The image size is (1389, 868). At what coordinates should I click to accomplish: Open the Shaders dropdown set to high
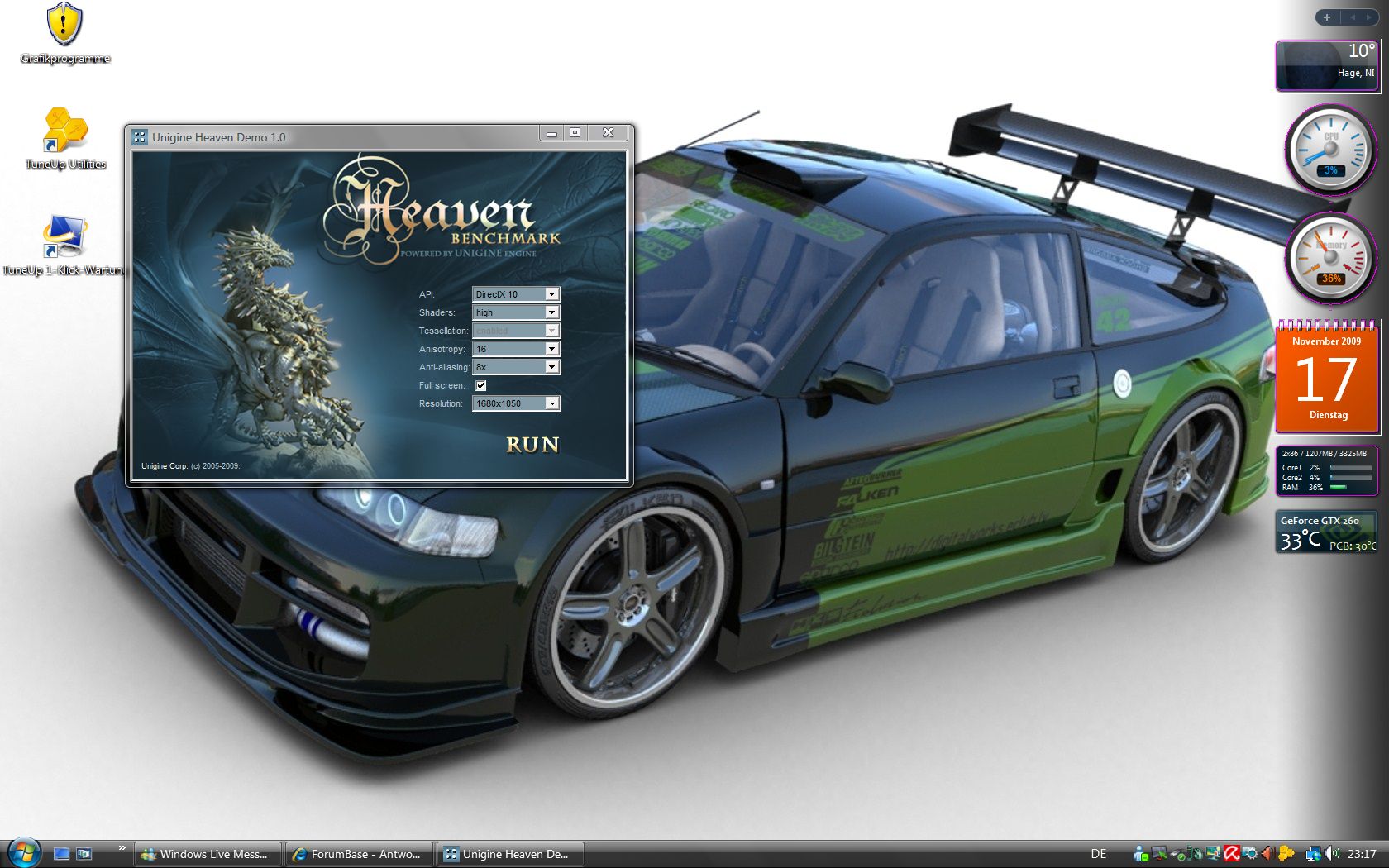[x=516, y=312]
